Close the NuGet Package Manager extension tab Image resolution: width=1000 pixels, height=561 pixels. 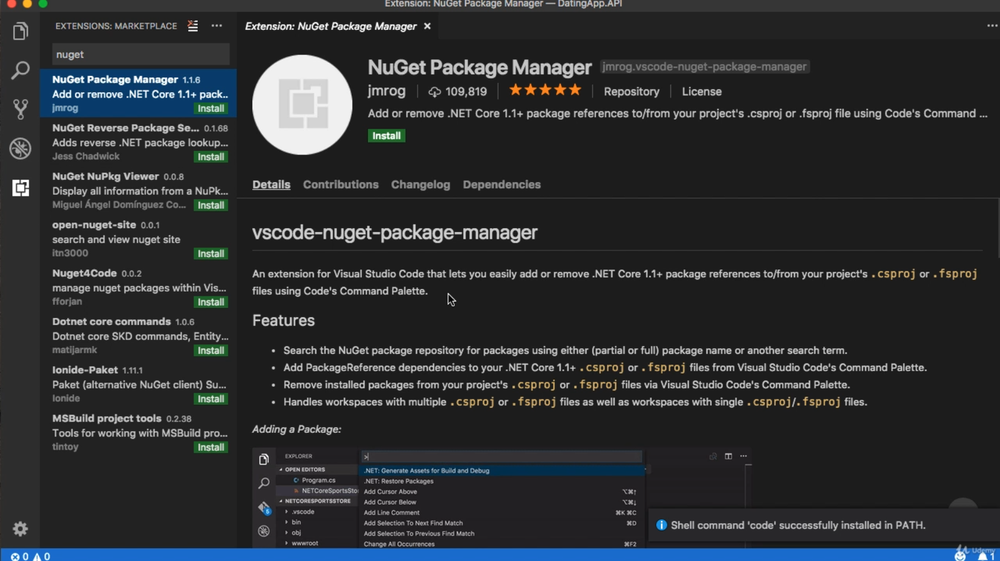click(427, 26)
